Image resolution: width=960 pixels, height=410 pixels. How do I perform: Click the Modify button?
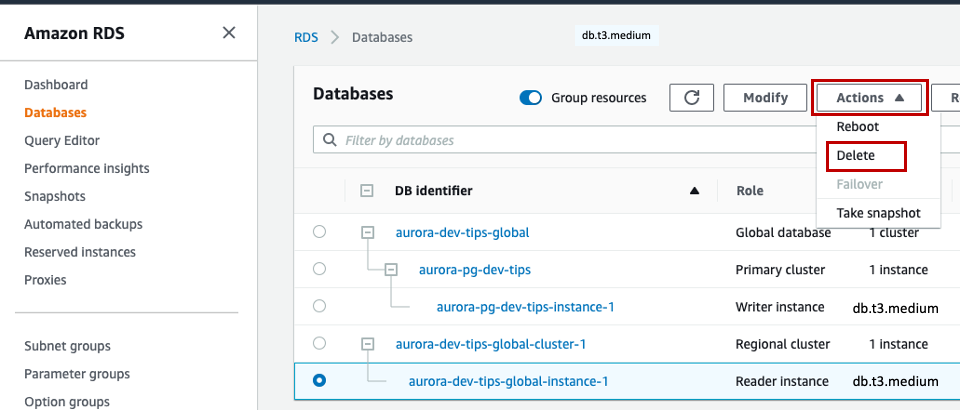click(x=765, y=98)
